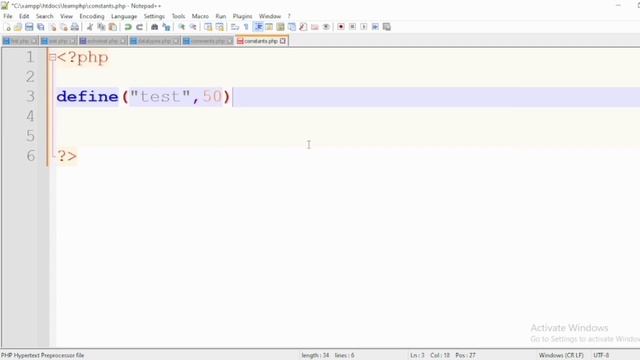Image resolution: width=640 pixels, height=360 pixels.
Task: Open the Search menu
Action: click(x=44, y=16)
